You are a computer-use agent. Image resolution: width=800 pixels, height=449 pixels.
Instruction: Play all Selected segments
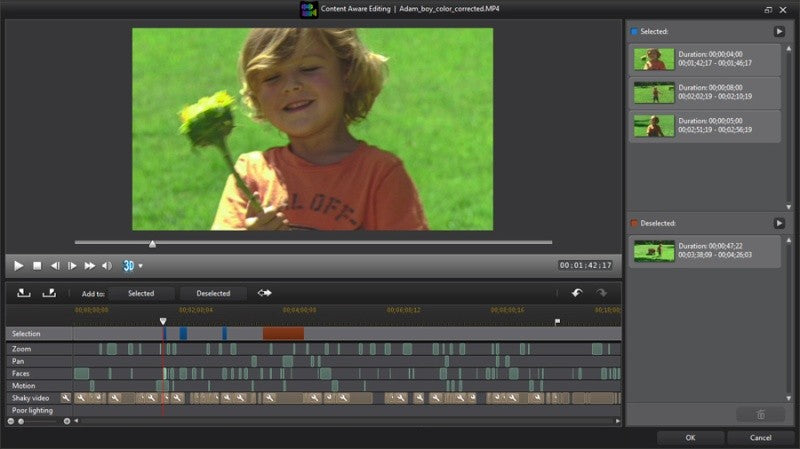pyautogui.click(x=779, y=32)
